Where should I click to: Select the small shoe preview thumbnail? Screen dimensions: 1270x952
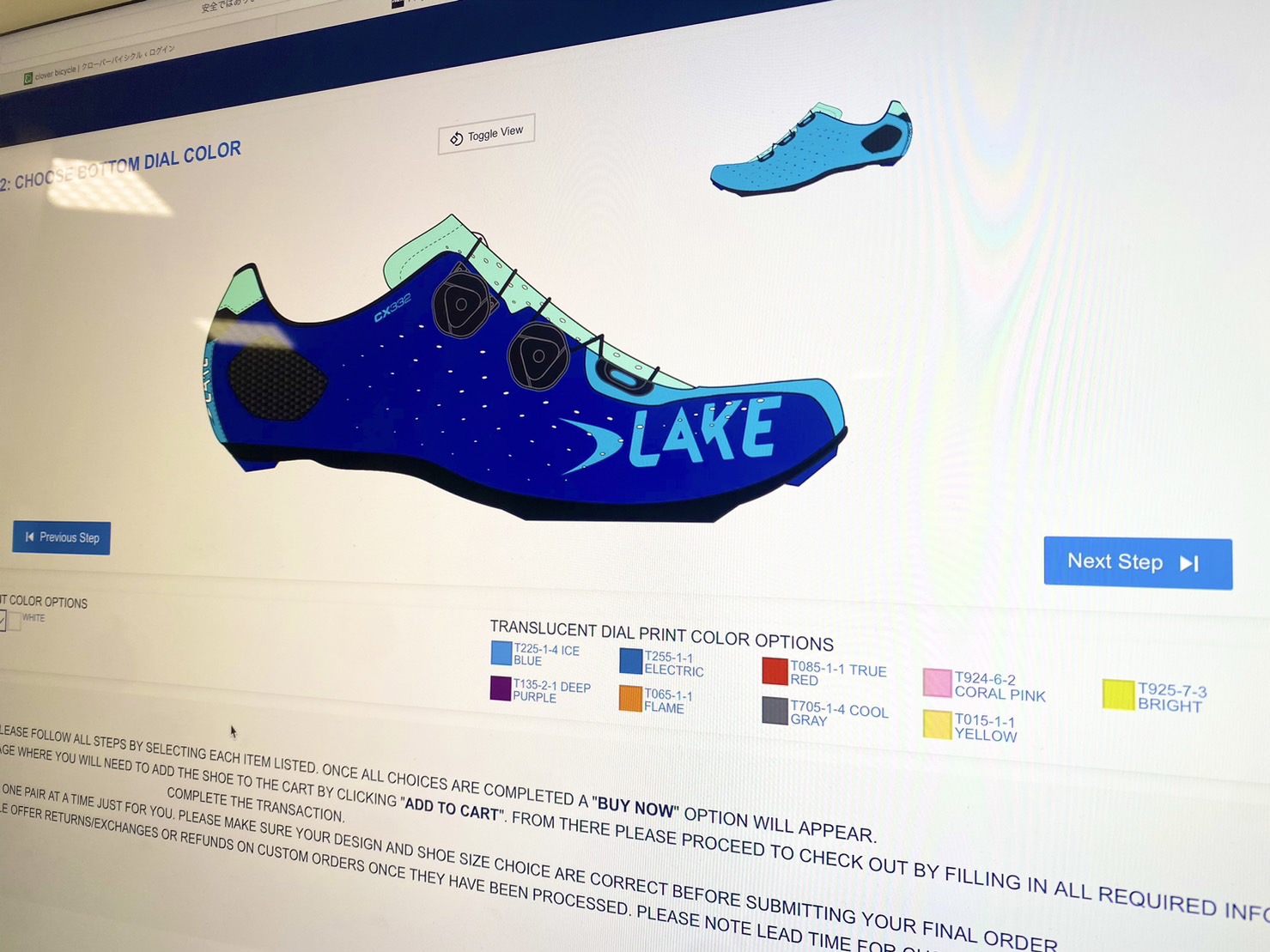click(x=811, y=149)
